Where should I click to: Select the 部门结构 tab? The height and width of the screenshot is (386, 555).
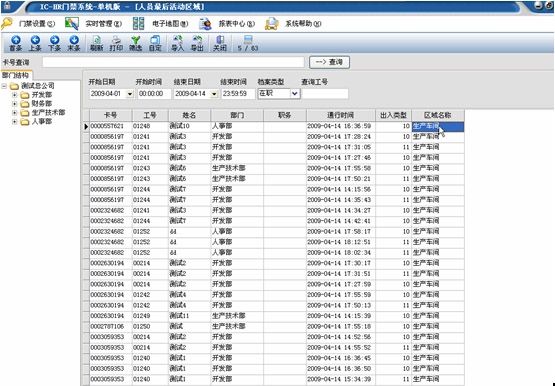click(x=16, y=75)
